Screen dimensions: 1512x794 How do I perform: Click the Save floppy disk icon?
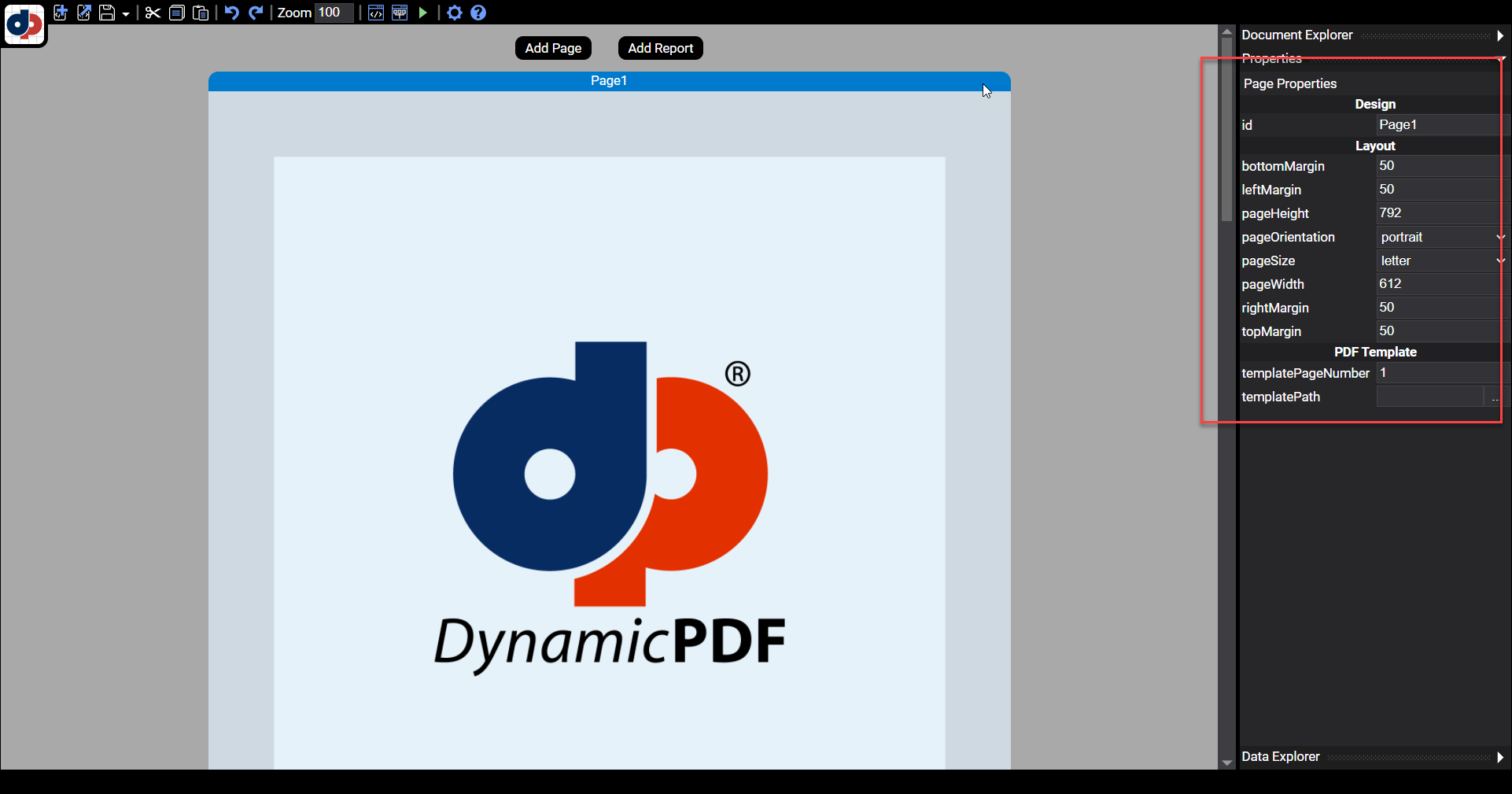107,13
